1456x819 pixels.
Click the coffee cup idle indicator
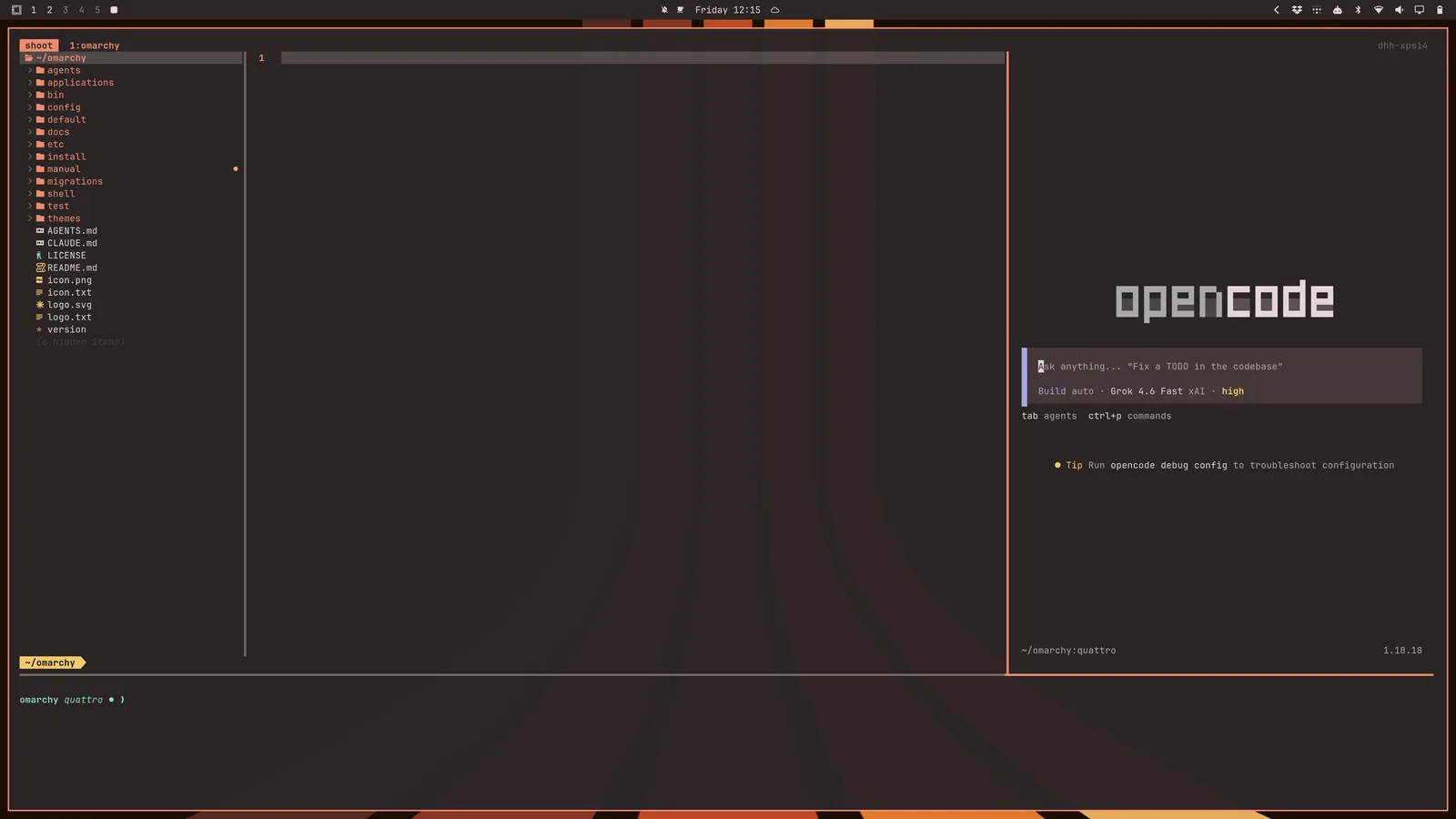tap(680, 10)
